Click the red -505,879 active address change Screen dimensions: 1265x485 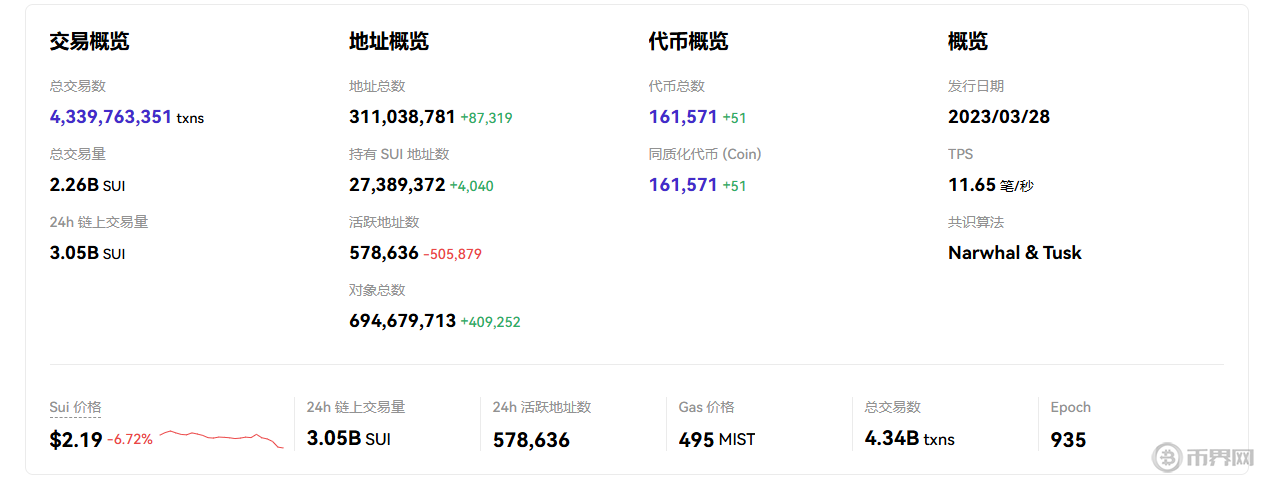click(x=452, y=254)
